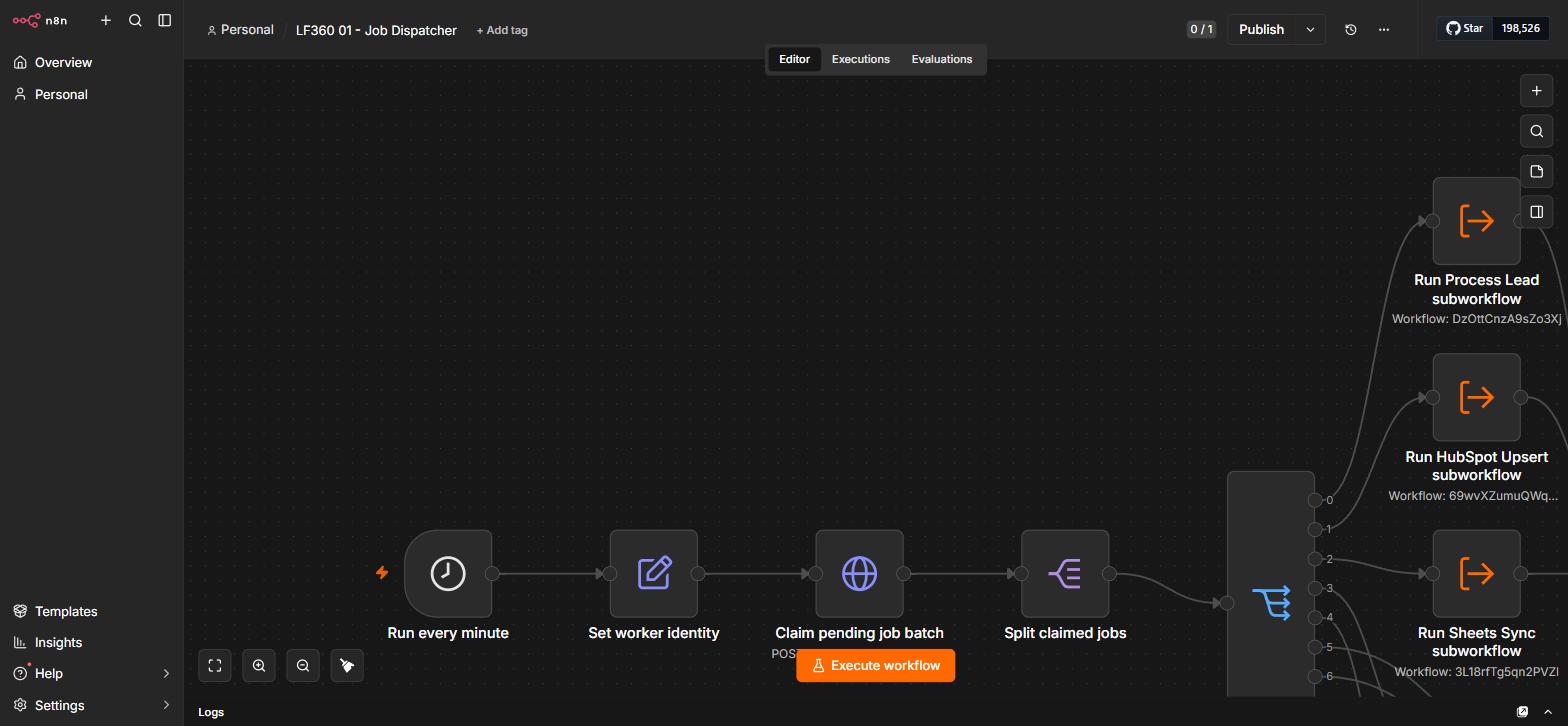Open workflow version history icon
This screenshot has width=1568, height=726.
(1350, 29)
